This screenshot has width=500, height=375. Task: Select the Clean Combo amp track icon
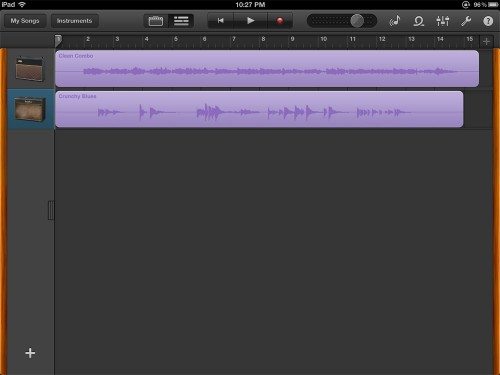point(30,69)
